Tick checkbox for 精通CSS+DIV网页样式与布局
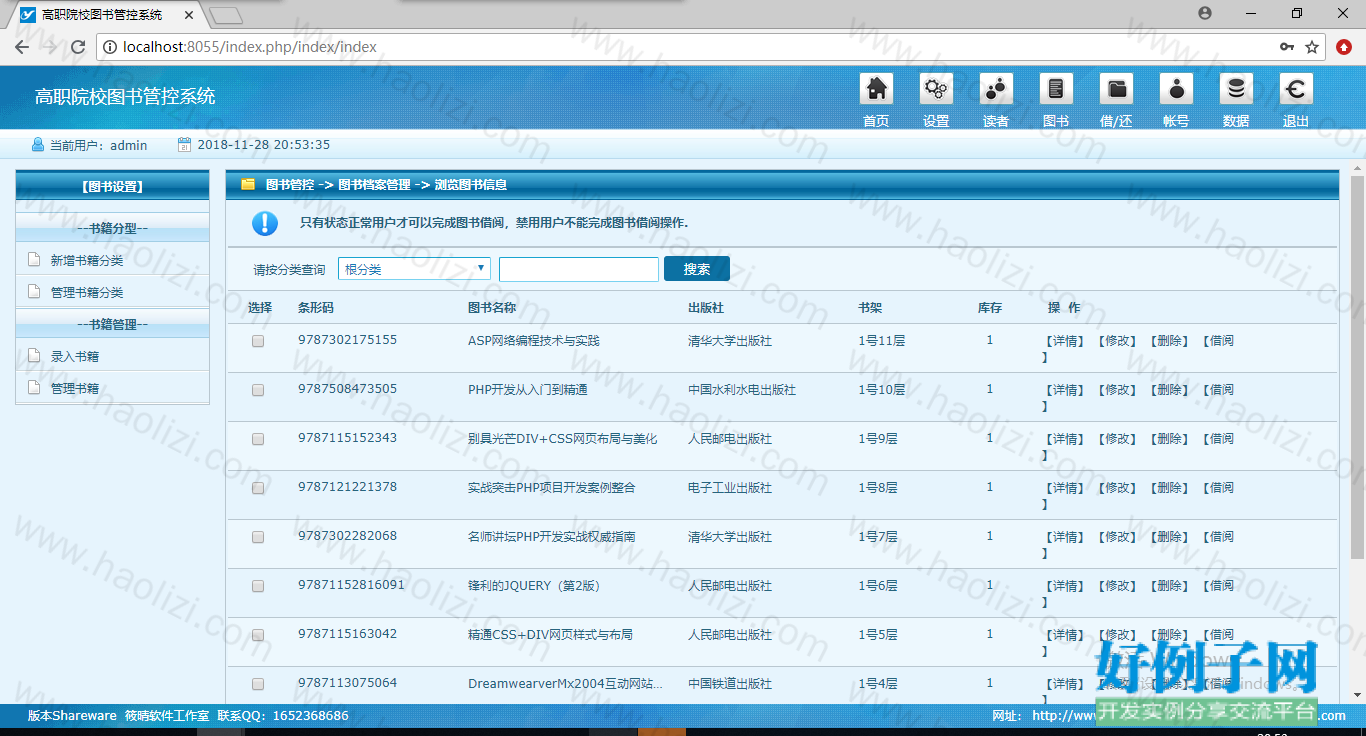1366x736 pixels. pyautogui.click(x=258, y=635)
